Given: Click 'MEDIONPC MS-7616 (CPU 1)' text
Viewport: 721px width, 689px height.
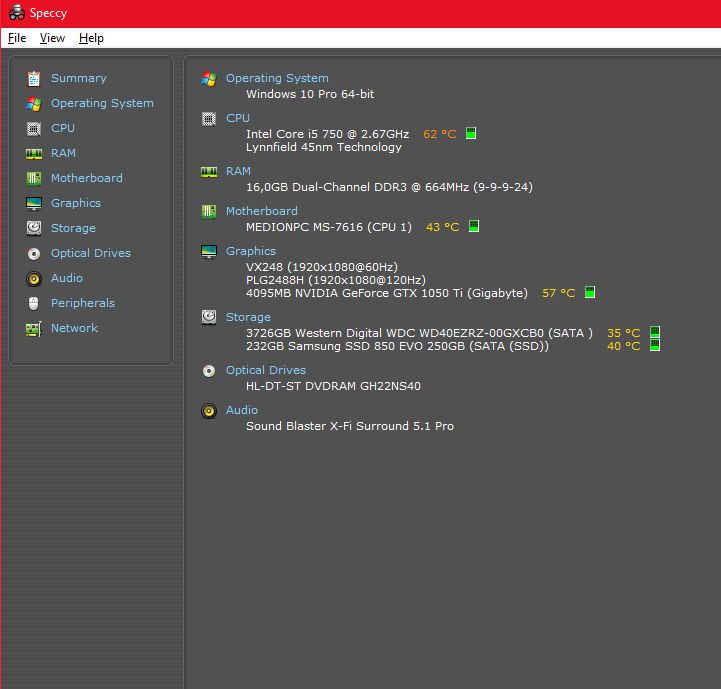Looking at the screenshot, I should tap(329, 227).
